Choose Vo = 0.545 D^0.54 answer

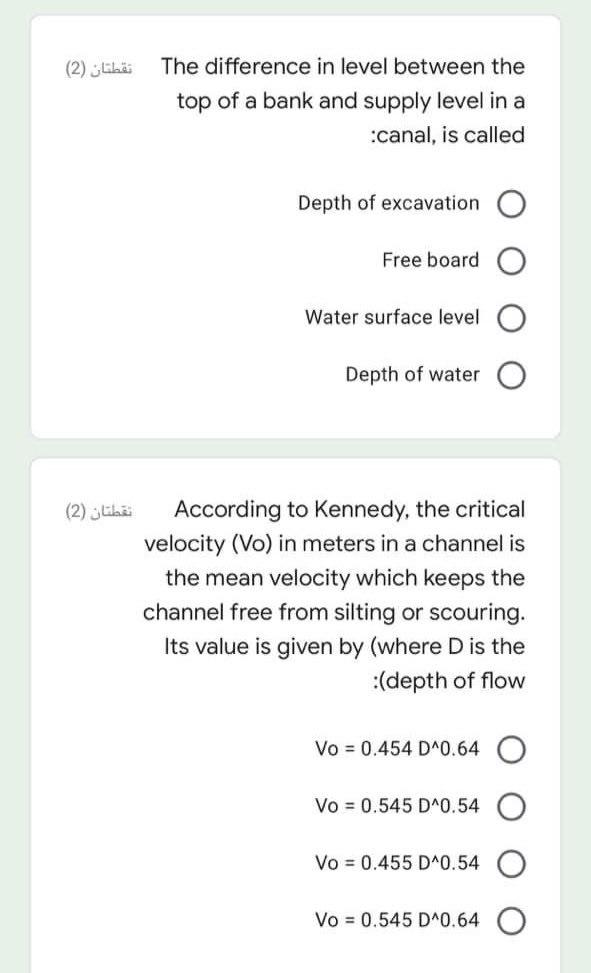[511, 806]
